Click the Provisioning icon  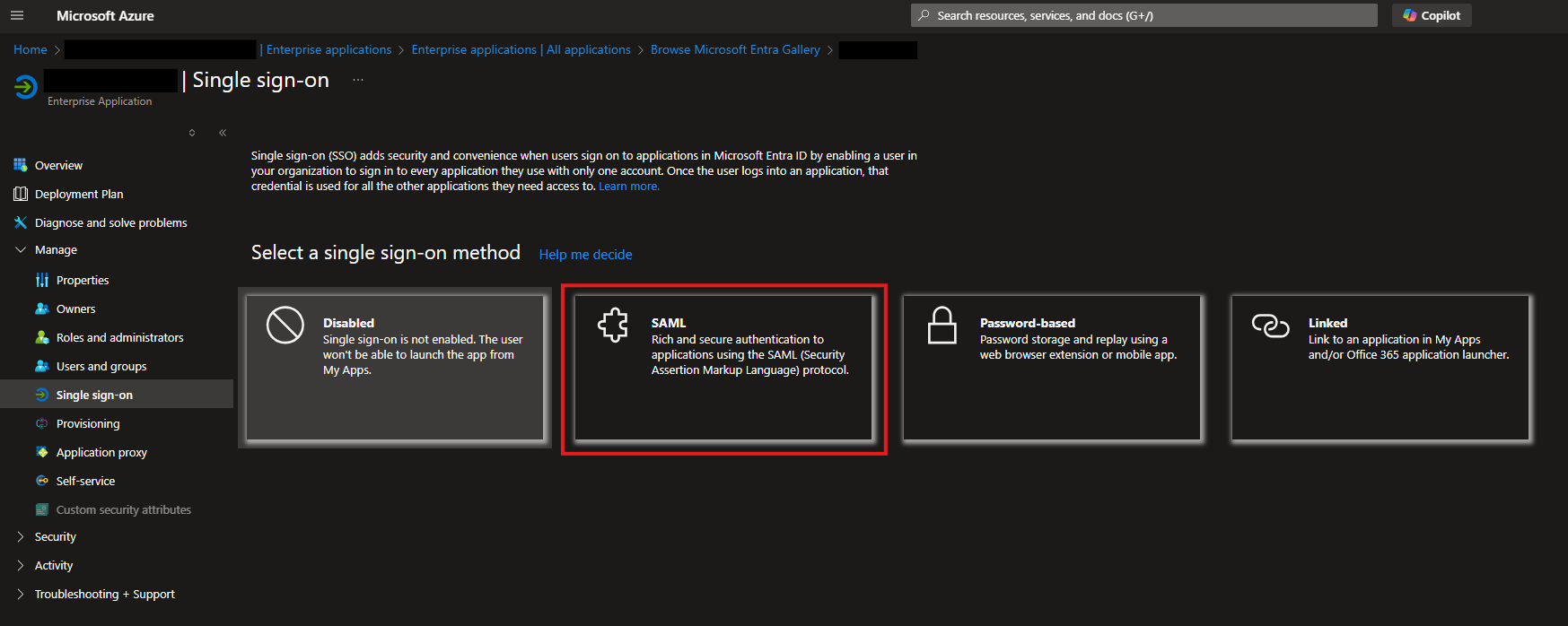click(42, 423)
